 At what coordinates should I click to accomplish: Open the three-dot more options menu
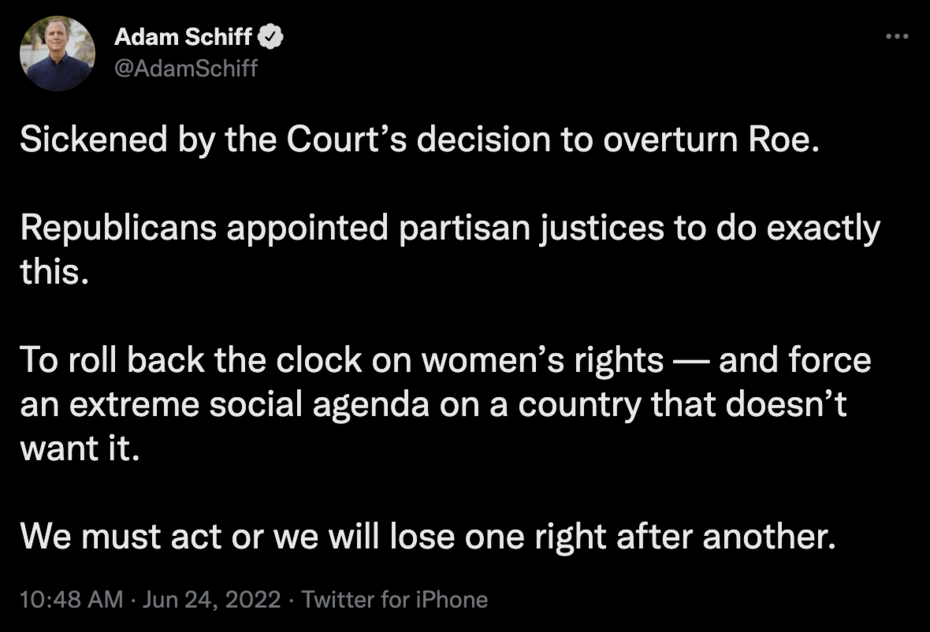[894, 36]
